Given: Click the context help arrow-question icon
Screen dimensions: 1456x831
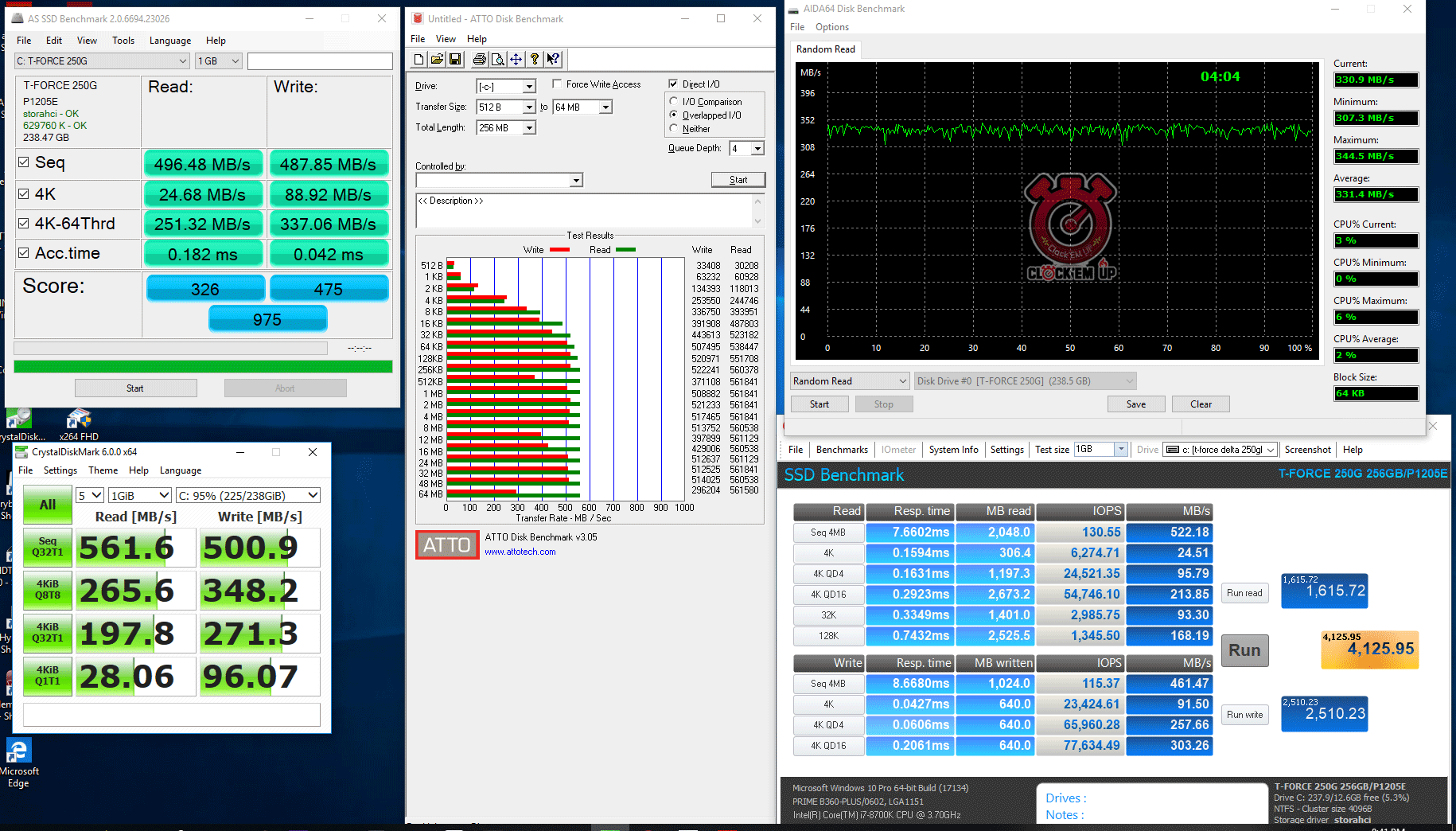Looking at the screenshot, I should click(553, 59).
